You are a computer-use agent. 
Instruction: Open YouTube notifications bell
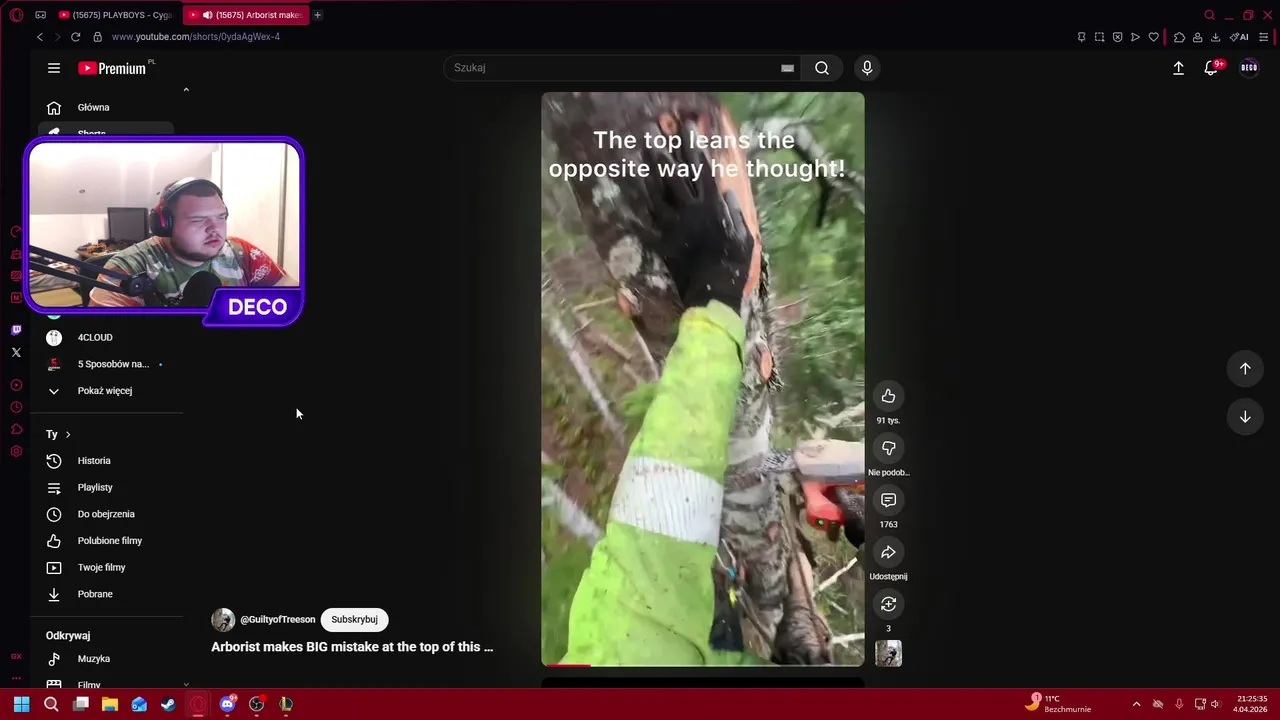pos(1210,68)
